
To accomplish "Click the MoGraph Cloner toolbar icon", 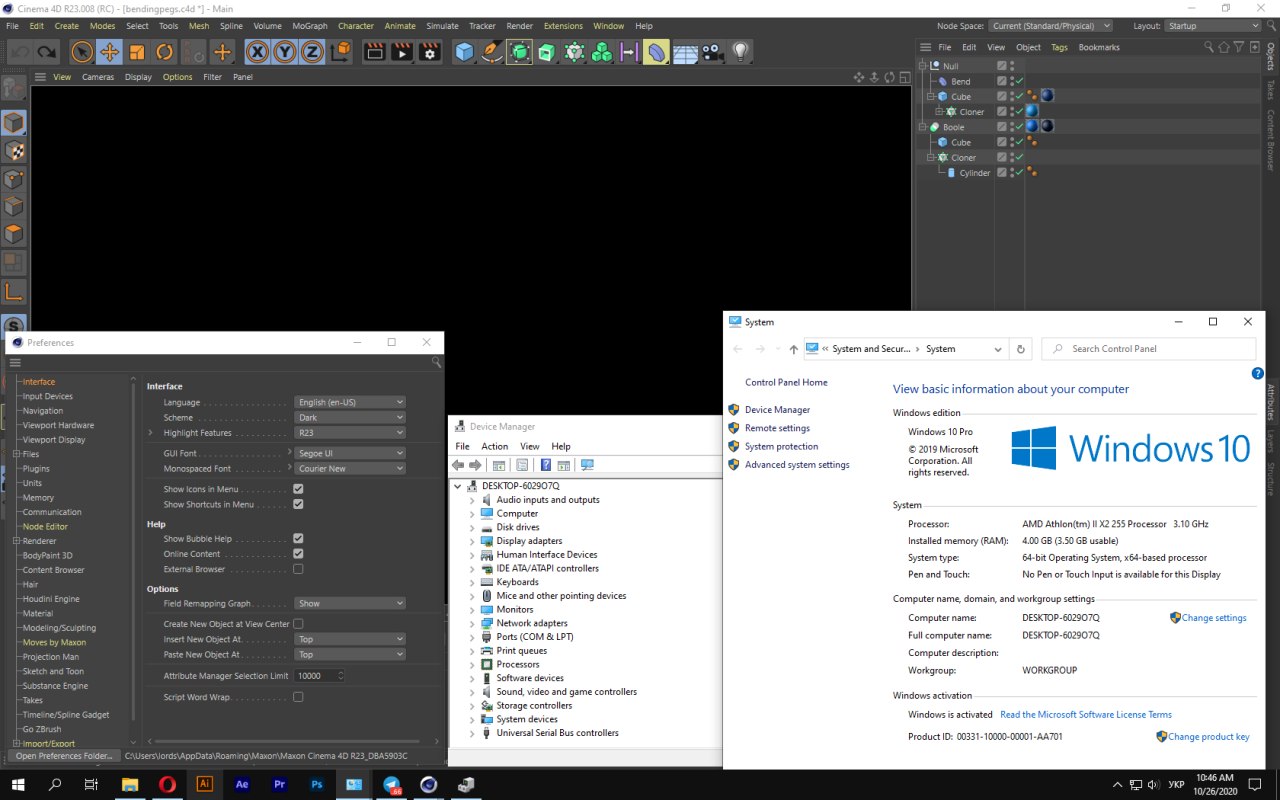I will [x=574, y=52].
